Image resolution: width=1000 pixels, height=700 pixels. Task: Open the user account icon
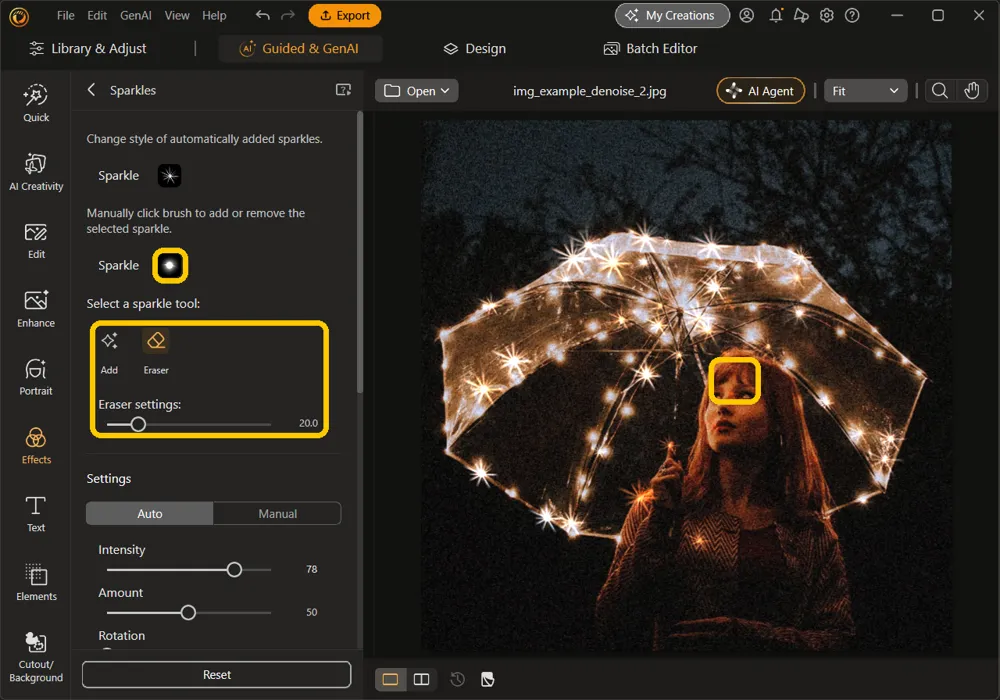[x=746, y=15]
